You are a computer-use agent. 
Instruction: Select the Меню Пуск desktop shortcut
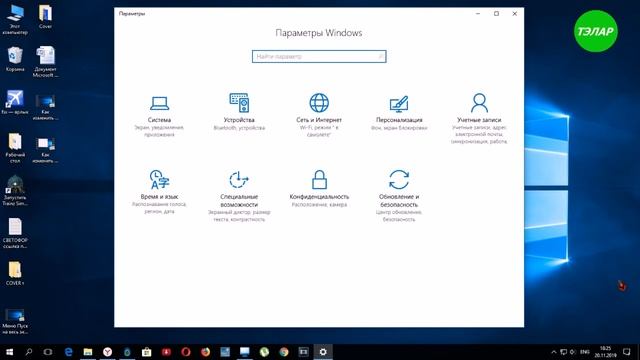[15, 322]
